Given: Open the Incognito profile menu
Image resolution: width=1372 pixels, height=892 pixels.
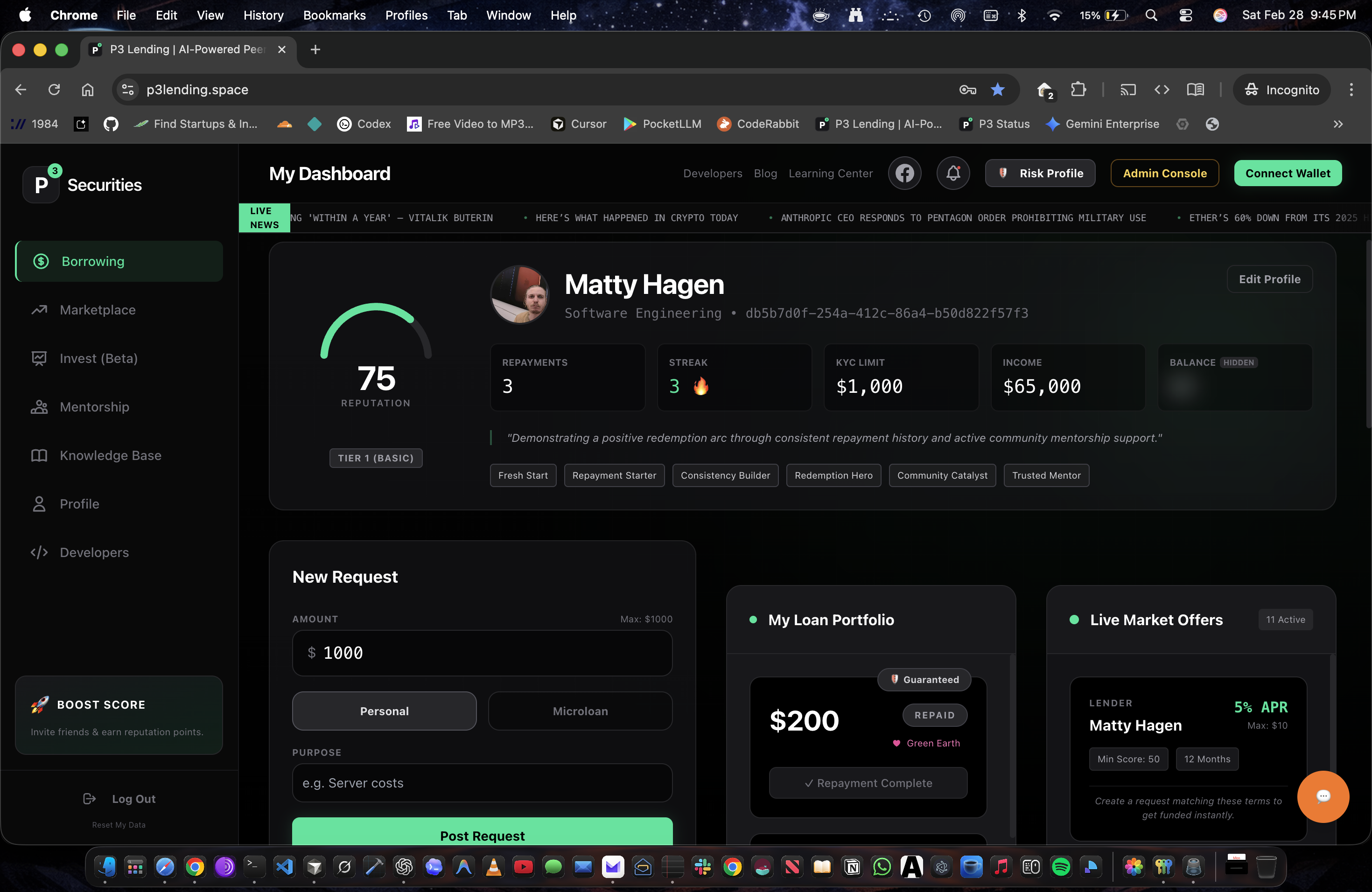Looking at the screenshot, I should point(1281,89).
